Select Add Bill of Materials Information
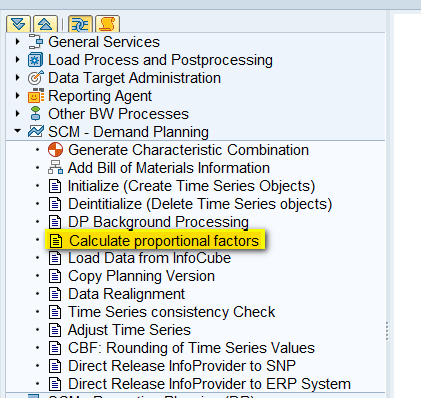This screenshot has height=398, width=421. 169,168
